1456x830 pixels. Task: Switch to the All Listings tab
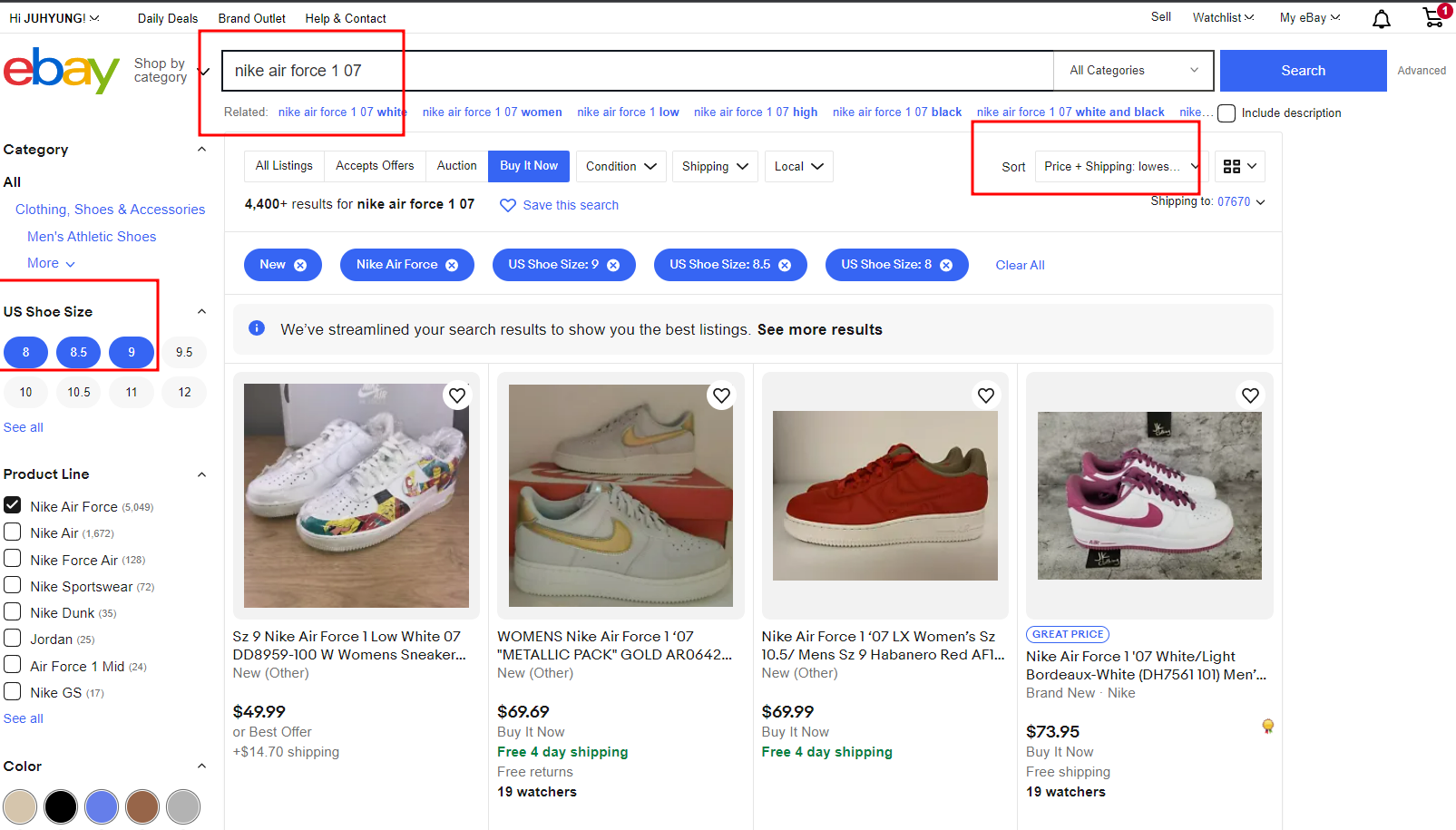click(x=284, y=166)
